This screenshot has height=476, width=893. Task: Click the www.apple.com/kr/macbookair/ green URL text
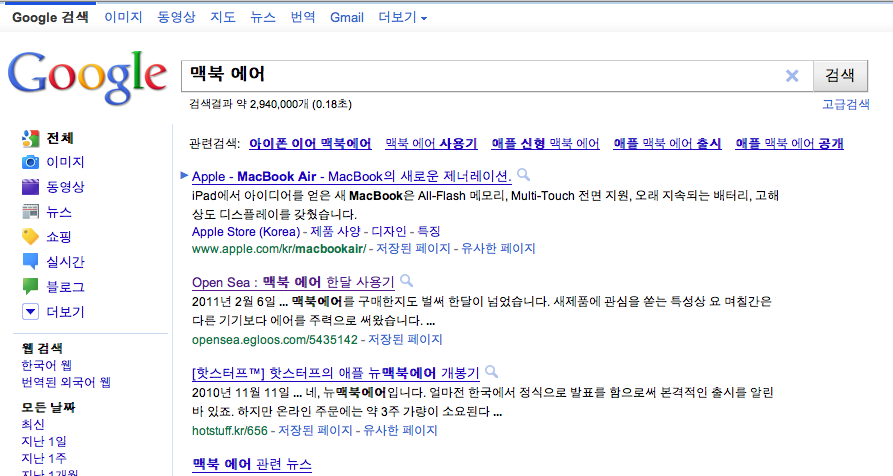coord(279,249)
